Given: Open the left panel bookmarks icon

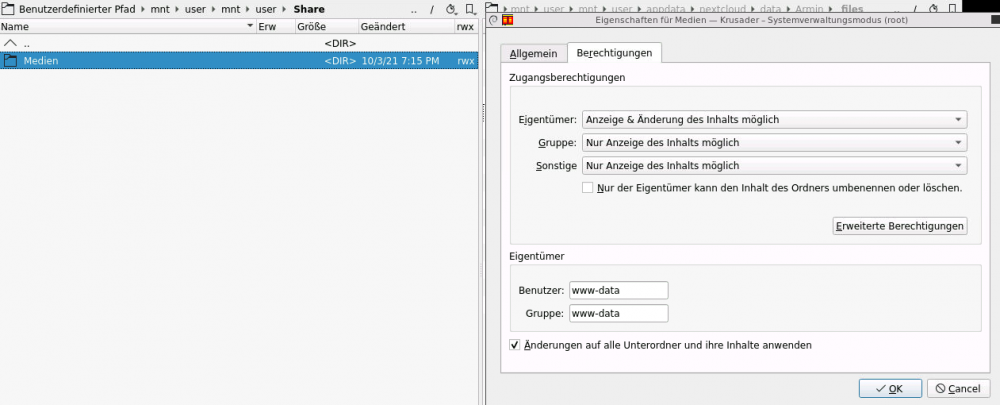Looking at the screenshot, I should tap(471, 10).
